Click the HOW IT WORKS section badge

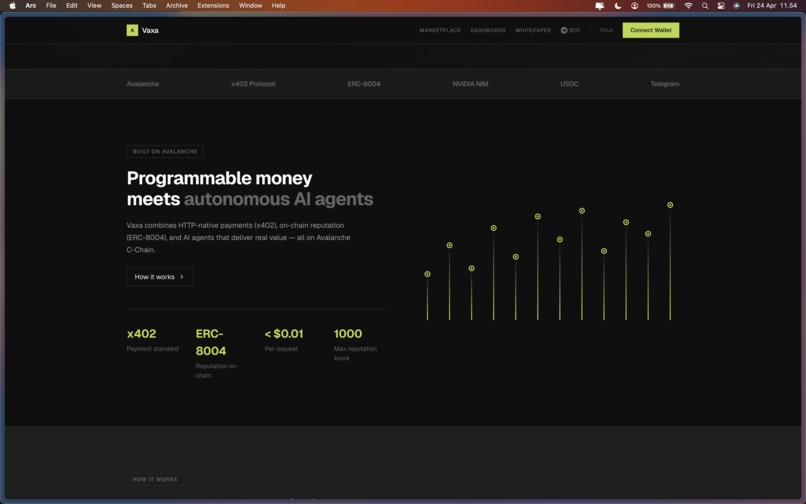(155, 479)
